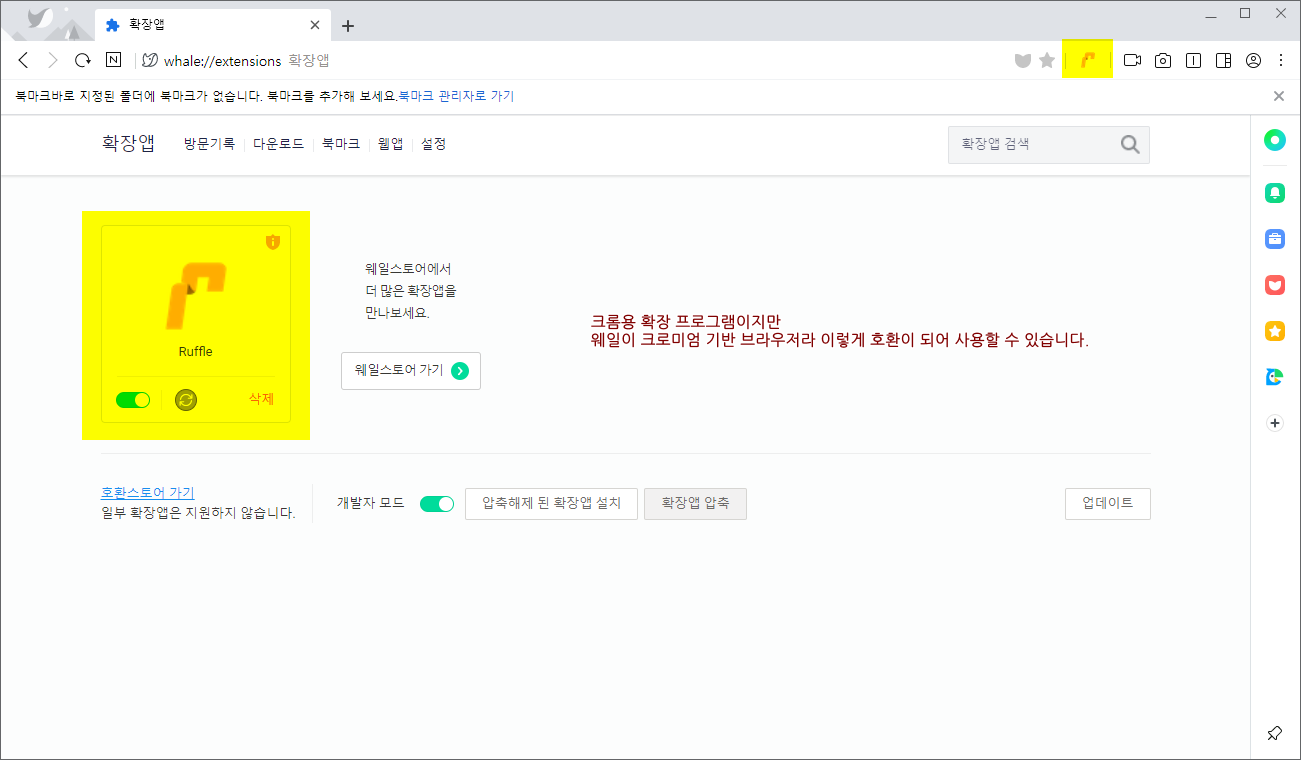Click the Whale shield icon in address bar
1301x760 pixels.
pyautogui.click(x=1022, y=61)
